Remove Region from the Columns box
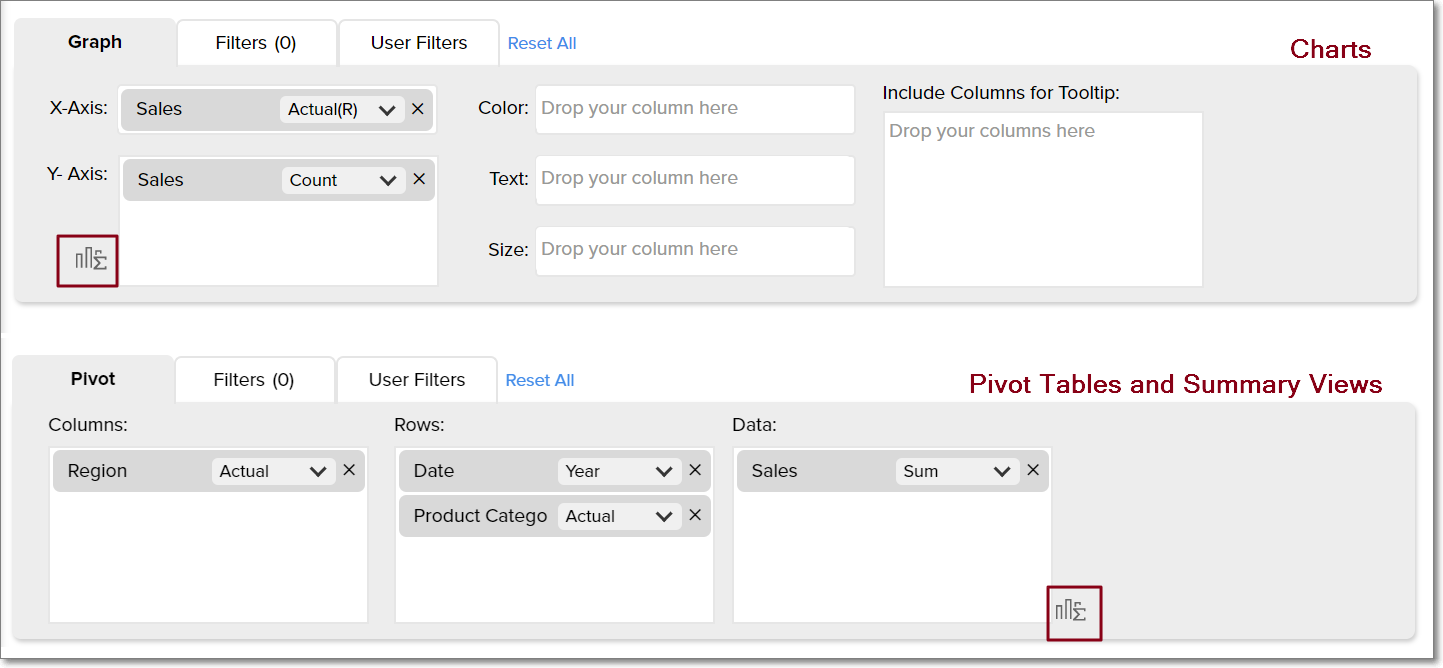Viewport: 1443px width, 668px height. click(x=349, y=470)
